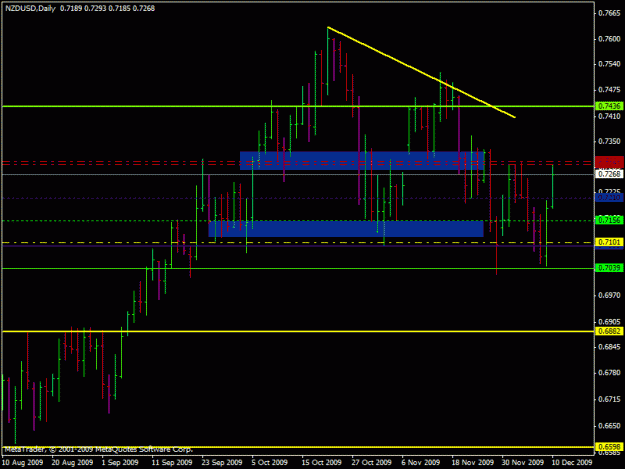
Task: Click the yellow 0.6598 price label
Action: click(609, 447)
